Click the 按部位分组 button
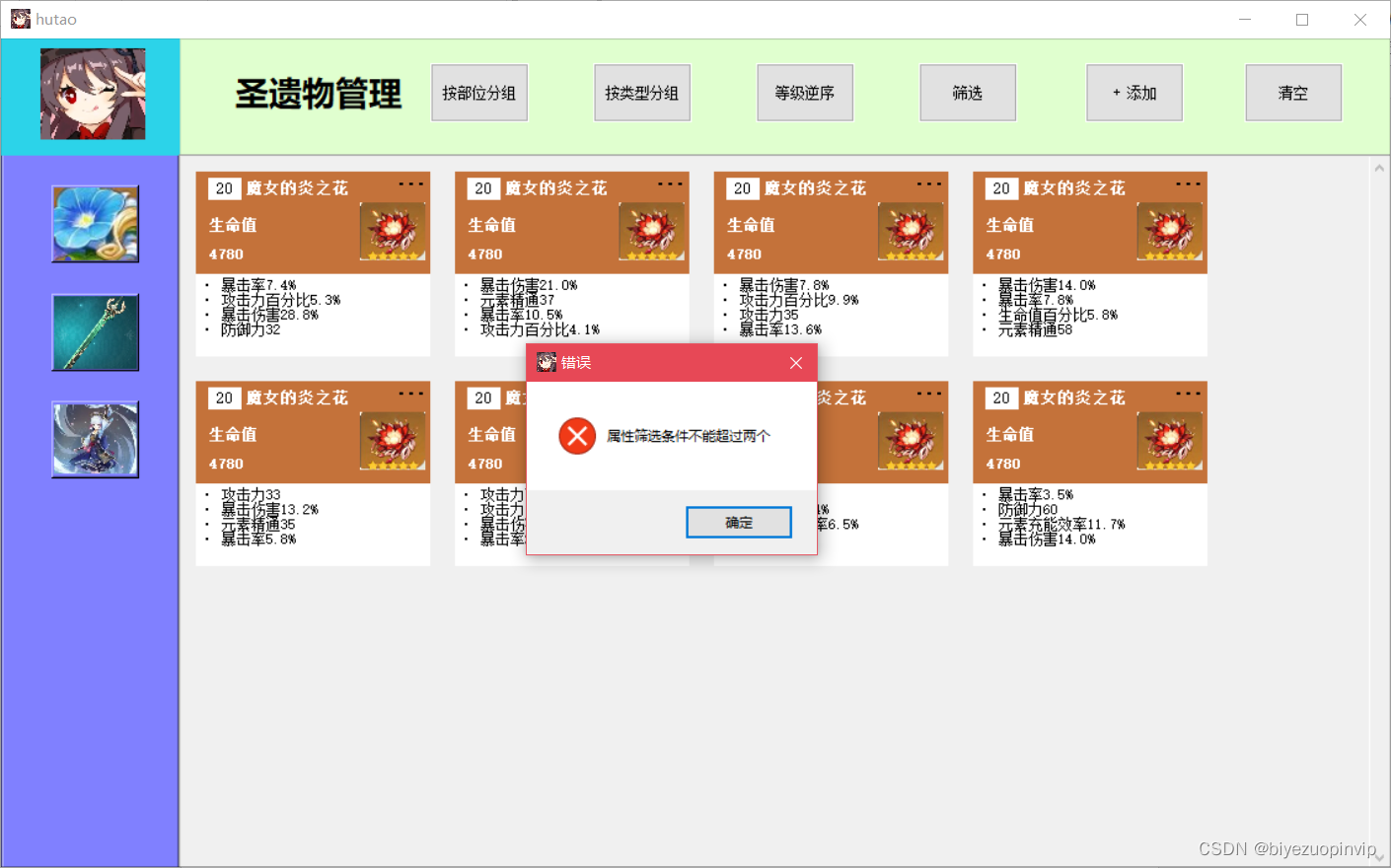The height and width of the screenshot is (868, 1391). click(x=479, y=93)
